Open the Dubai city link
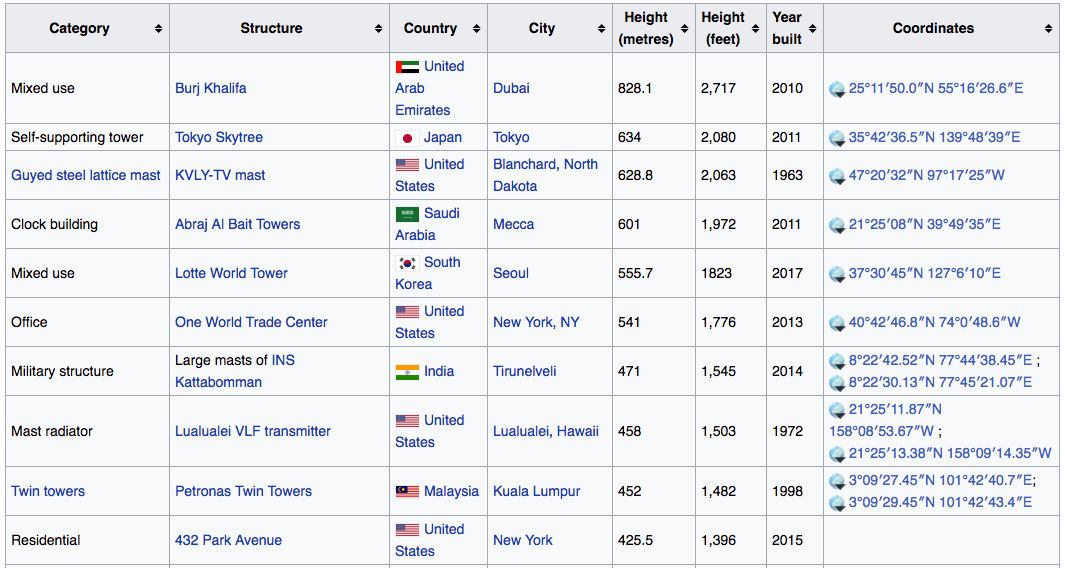The height and width of the screenshot is (568, 1065). 511,88
